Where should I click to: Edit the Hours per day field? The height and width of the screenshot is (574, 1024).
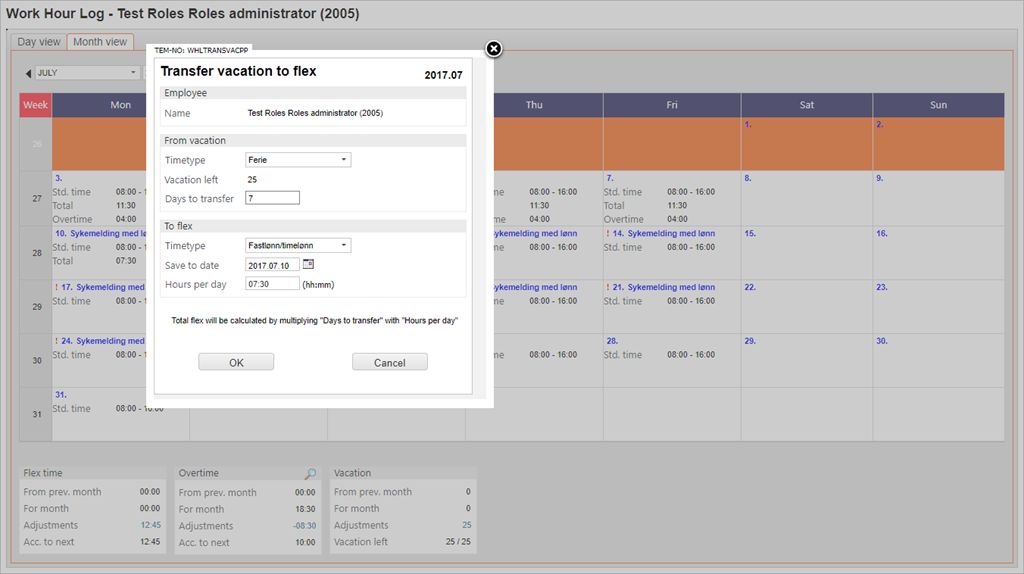pos(272,284)
